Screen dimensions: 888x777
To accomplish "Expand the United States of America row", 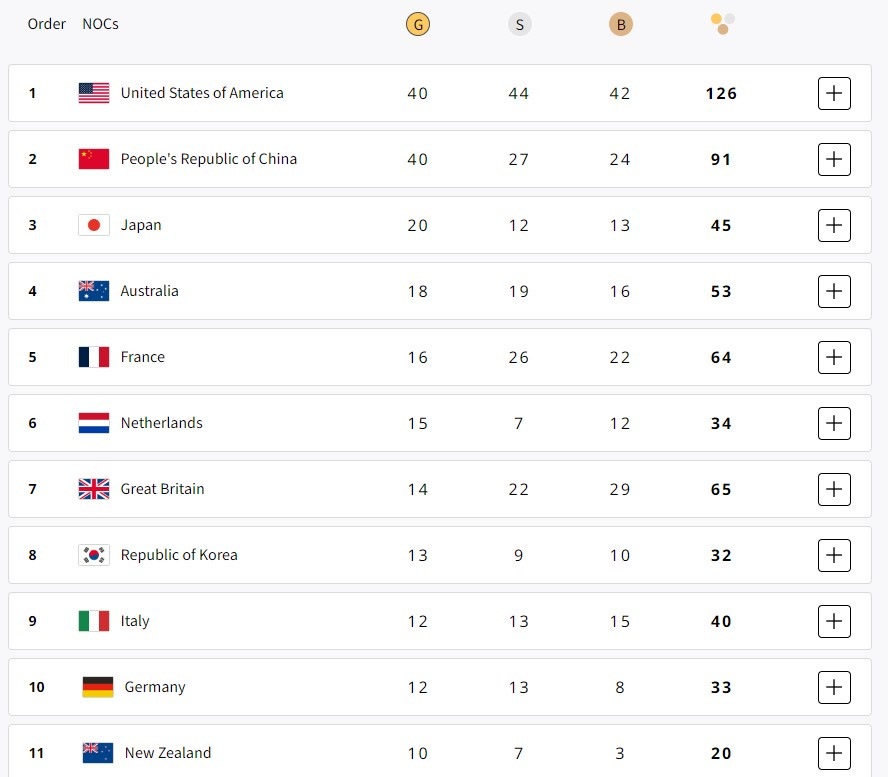I will pos(834,93).
